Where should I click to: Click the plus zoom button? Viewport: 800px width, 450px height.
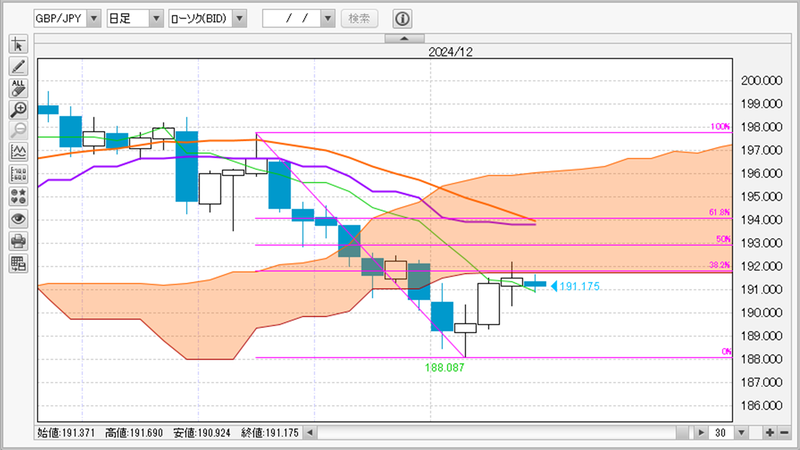(769, 433)
